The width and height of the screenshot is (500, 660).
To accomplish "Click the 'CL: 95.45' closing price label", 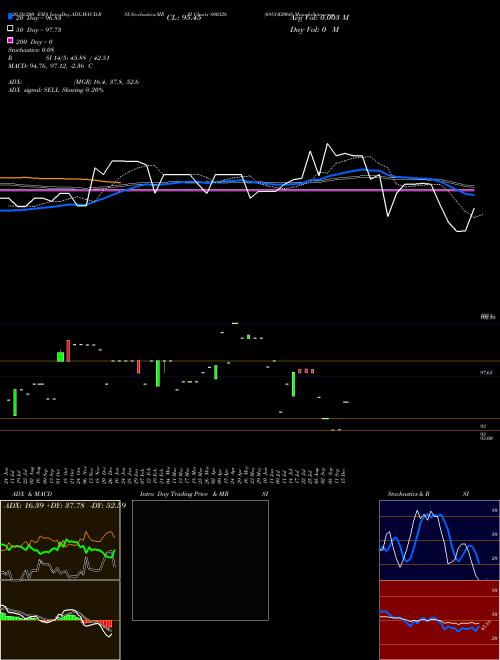I will pyautogui.click(x=184, y=18).
